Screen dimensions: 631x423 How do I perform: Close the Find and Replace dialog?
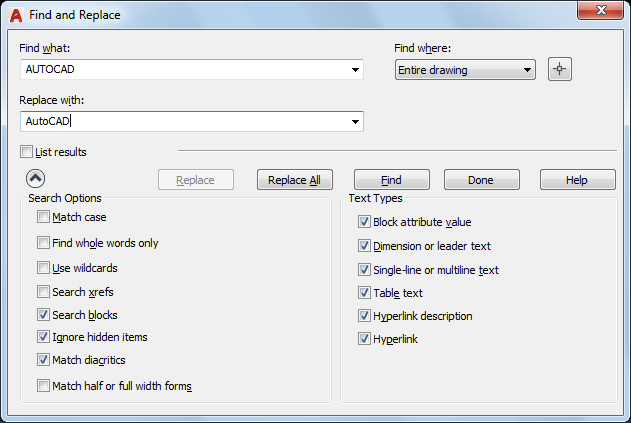600,10
